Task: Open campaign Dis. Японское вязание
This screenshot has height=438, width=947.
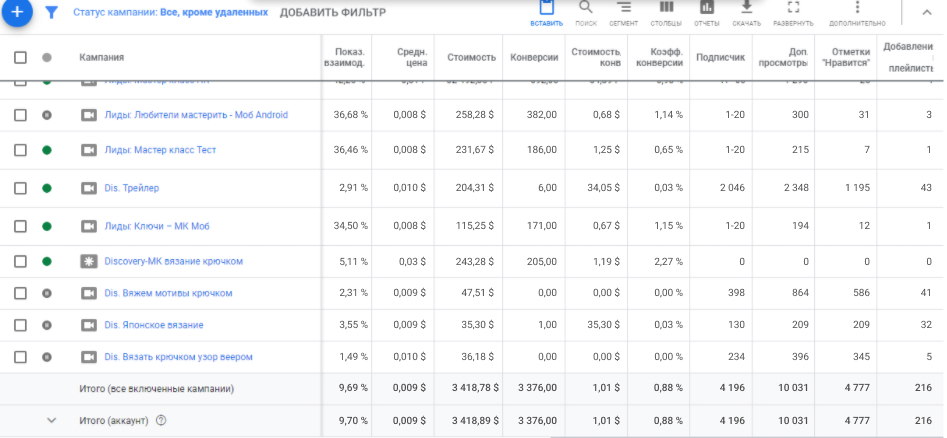Action: point(153,325)
